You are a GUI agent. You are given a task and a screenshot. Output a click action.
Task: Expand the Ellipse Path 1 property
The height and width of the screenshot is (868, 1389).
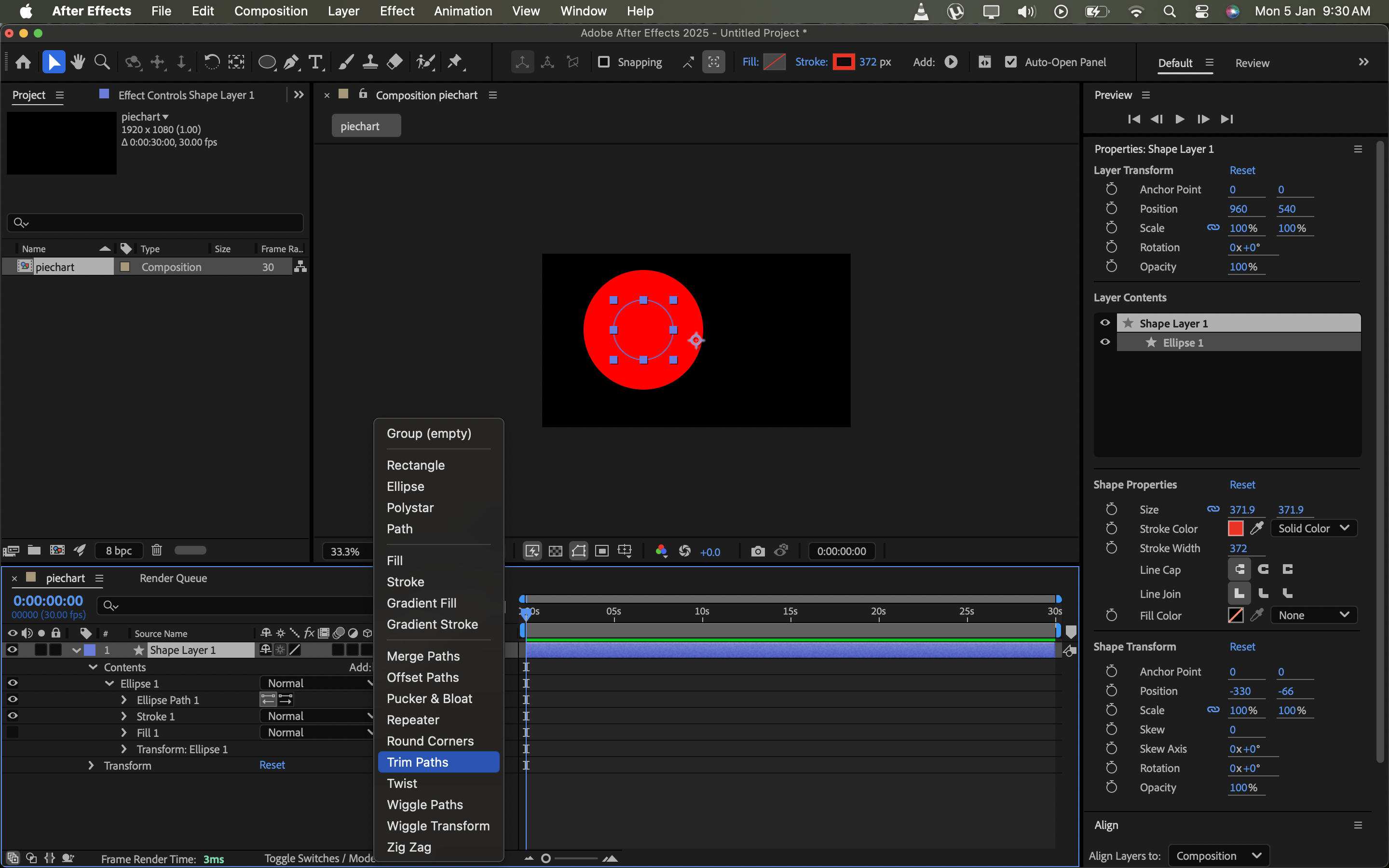(123, 700)
